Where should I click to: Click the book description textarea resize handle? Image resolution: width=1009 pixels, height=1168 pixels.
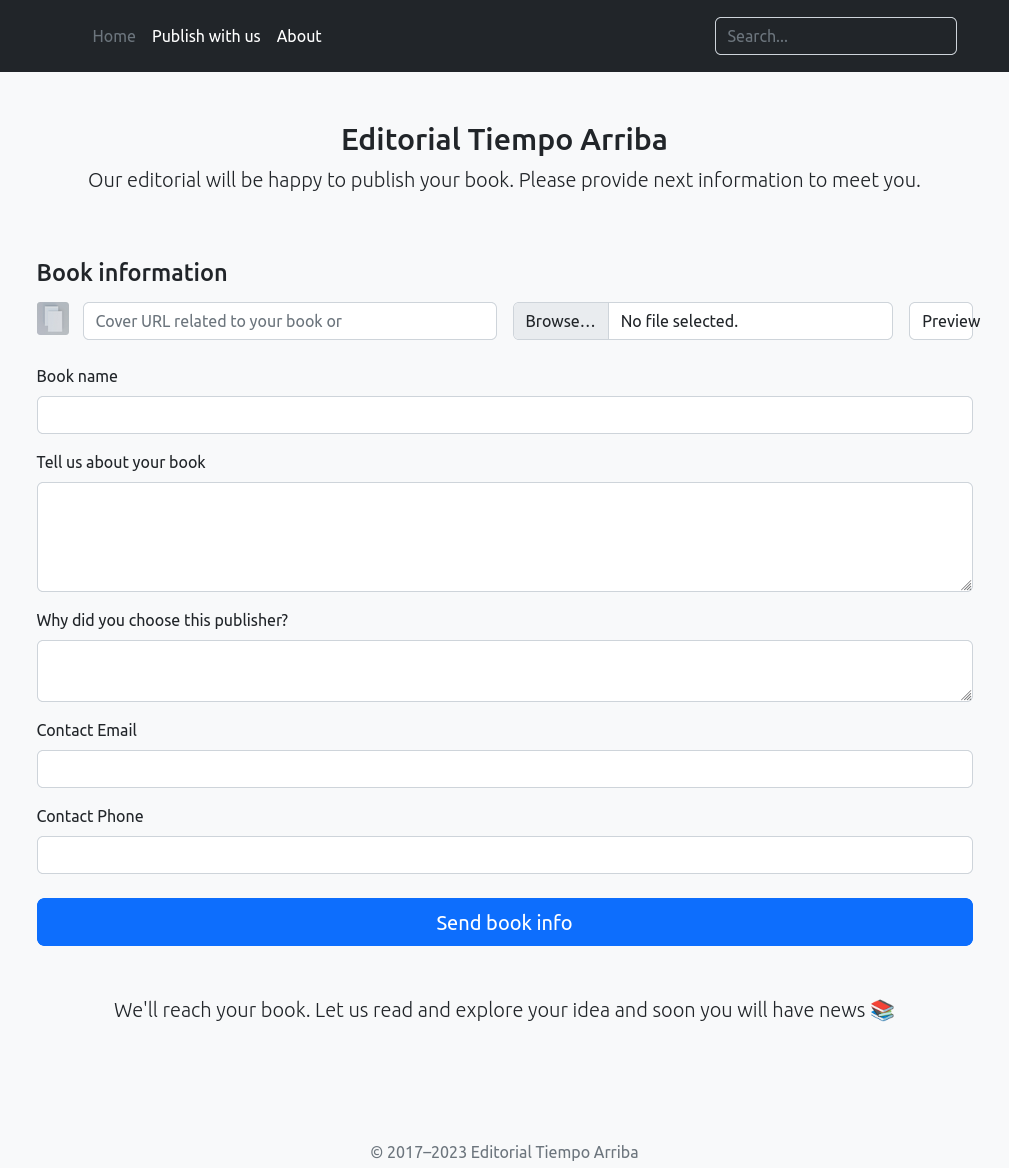click(x=966, y=585)
